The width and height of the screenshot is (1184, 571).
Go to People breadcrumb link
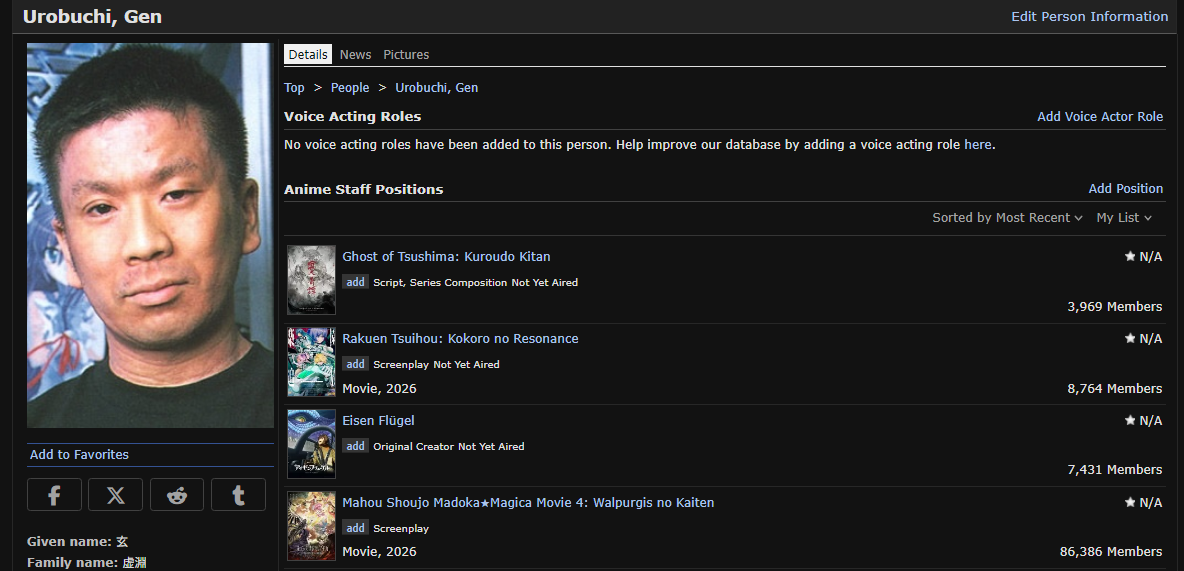tap(350, 88)
